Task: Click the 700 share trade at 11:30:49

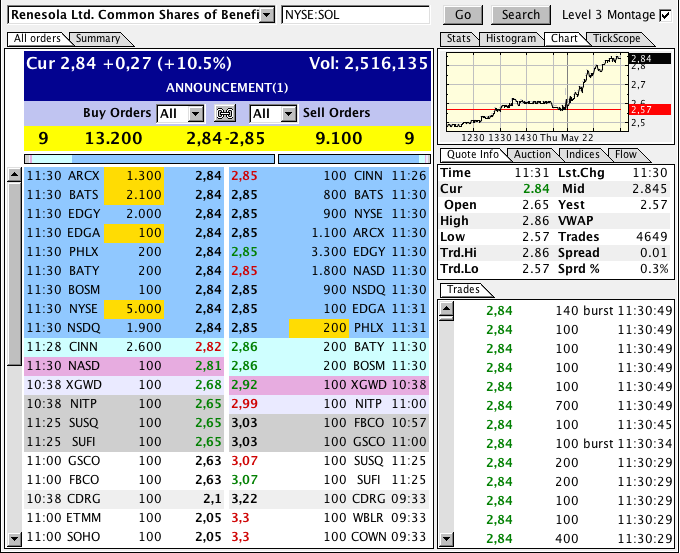Action: (564, 406)
